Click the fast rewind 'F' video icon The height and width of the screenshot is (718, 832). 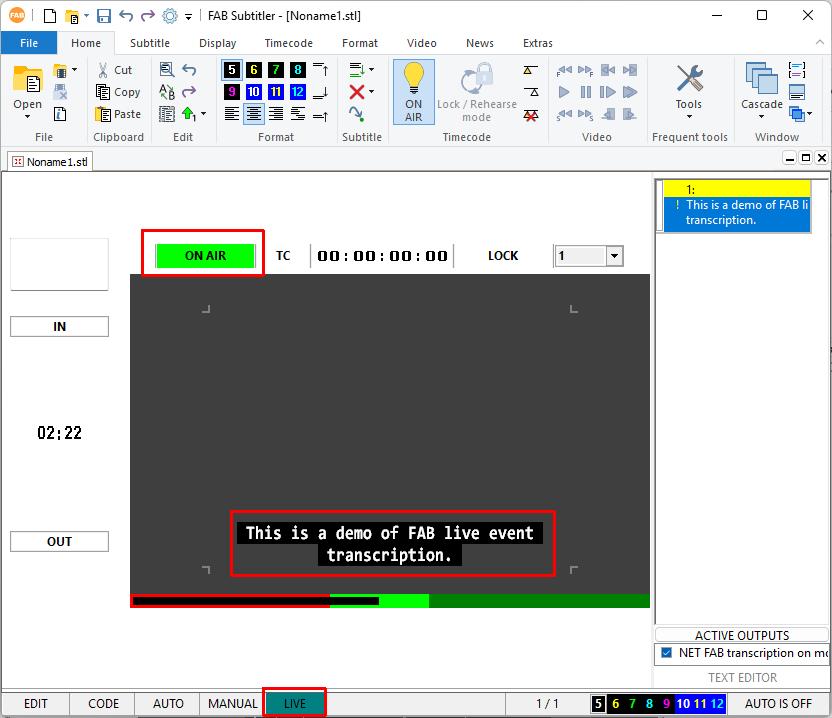564,70
